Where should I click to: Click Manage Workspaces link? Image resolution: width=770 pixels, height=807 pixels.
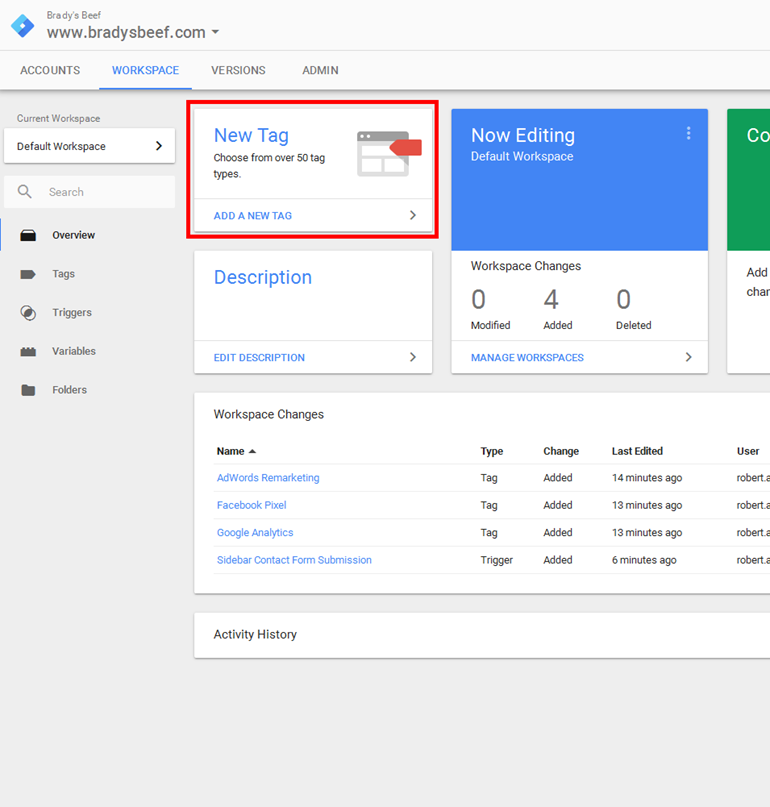[527, 357]
